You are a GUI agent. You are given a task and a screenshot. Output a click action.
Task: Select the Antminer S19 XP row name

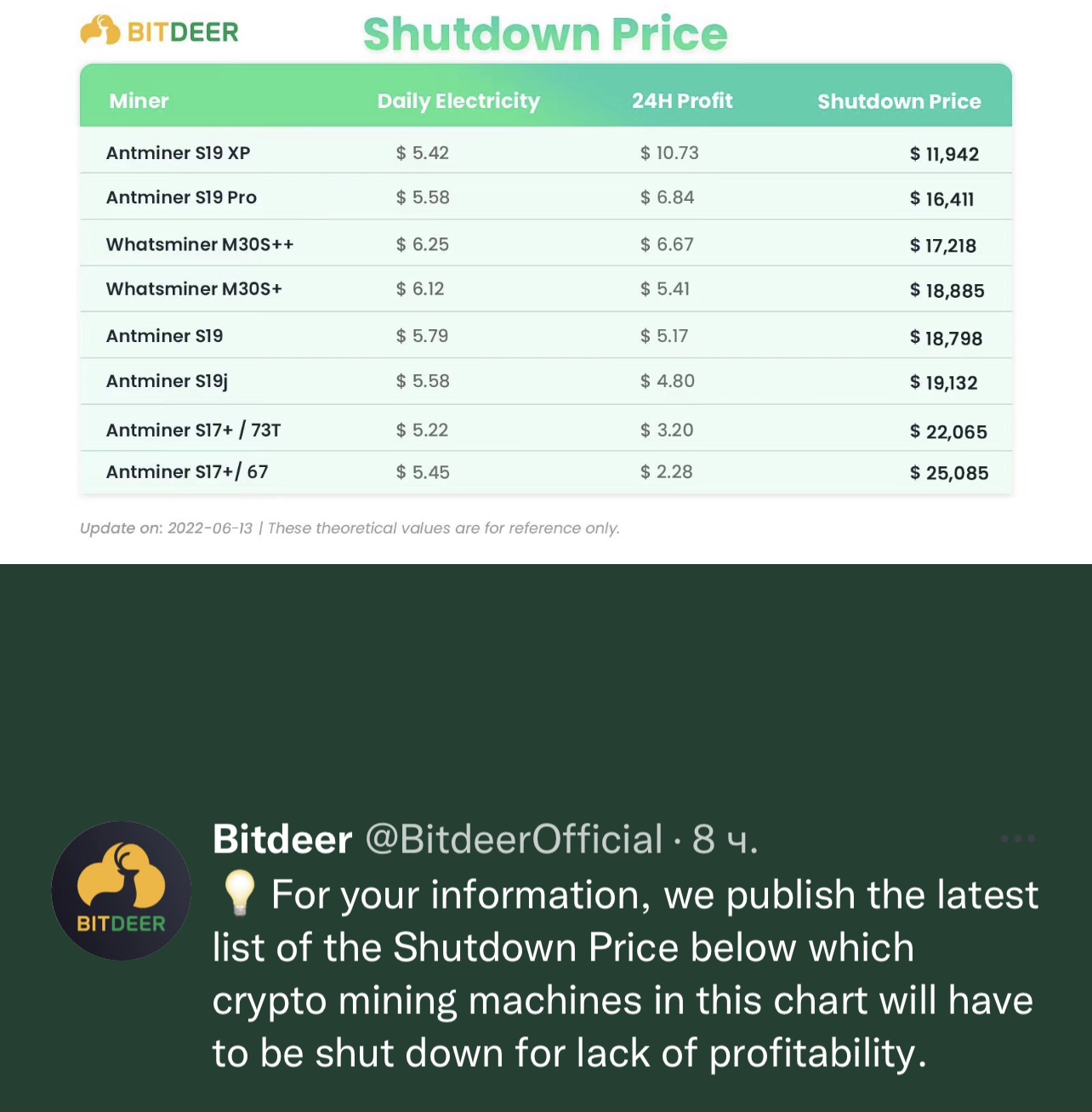point(178,153)
